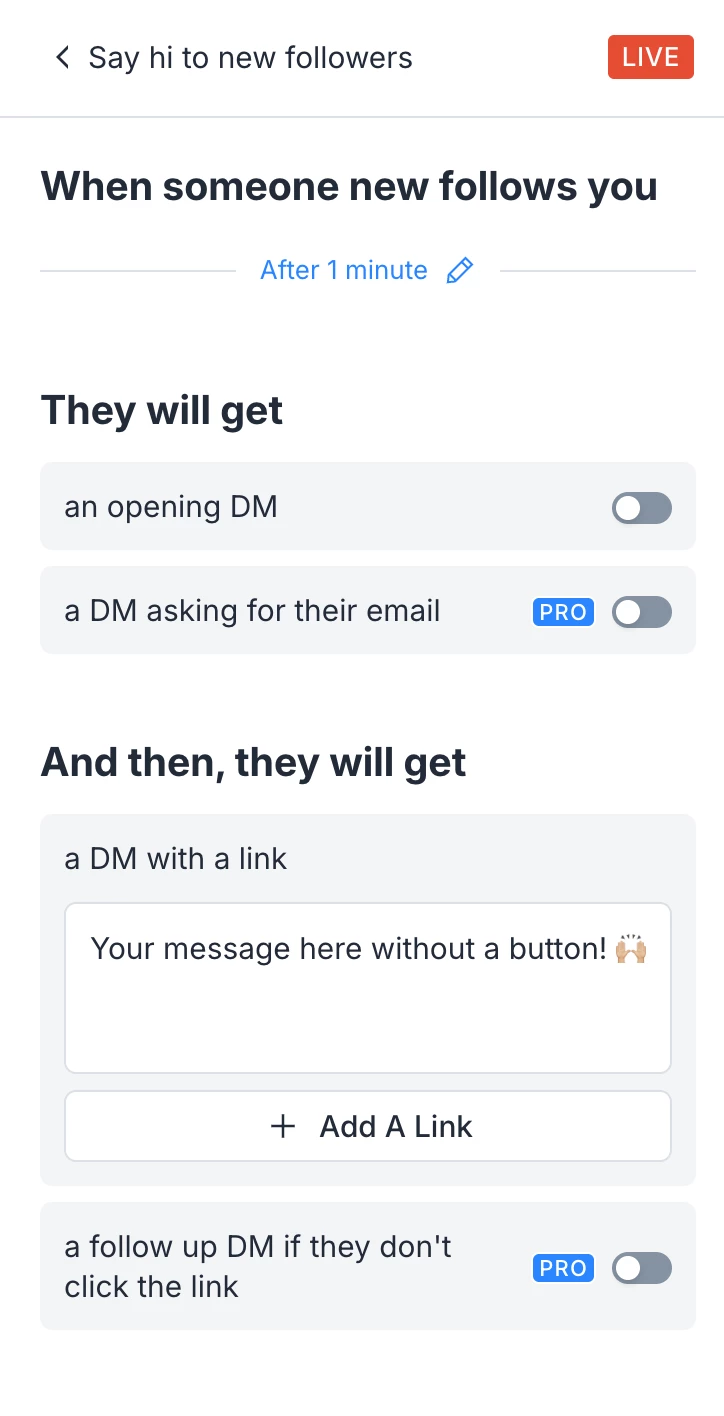Screen dimensions: 724x1416
Task: Click 'a DM asking for their email' label
Action: [252, 611]
